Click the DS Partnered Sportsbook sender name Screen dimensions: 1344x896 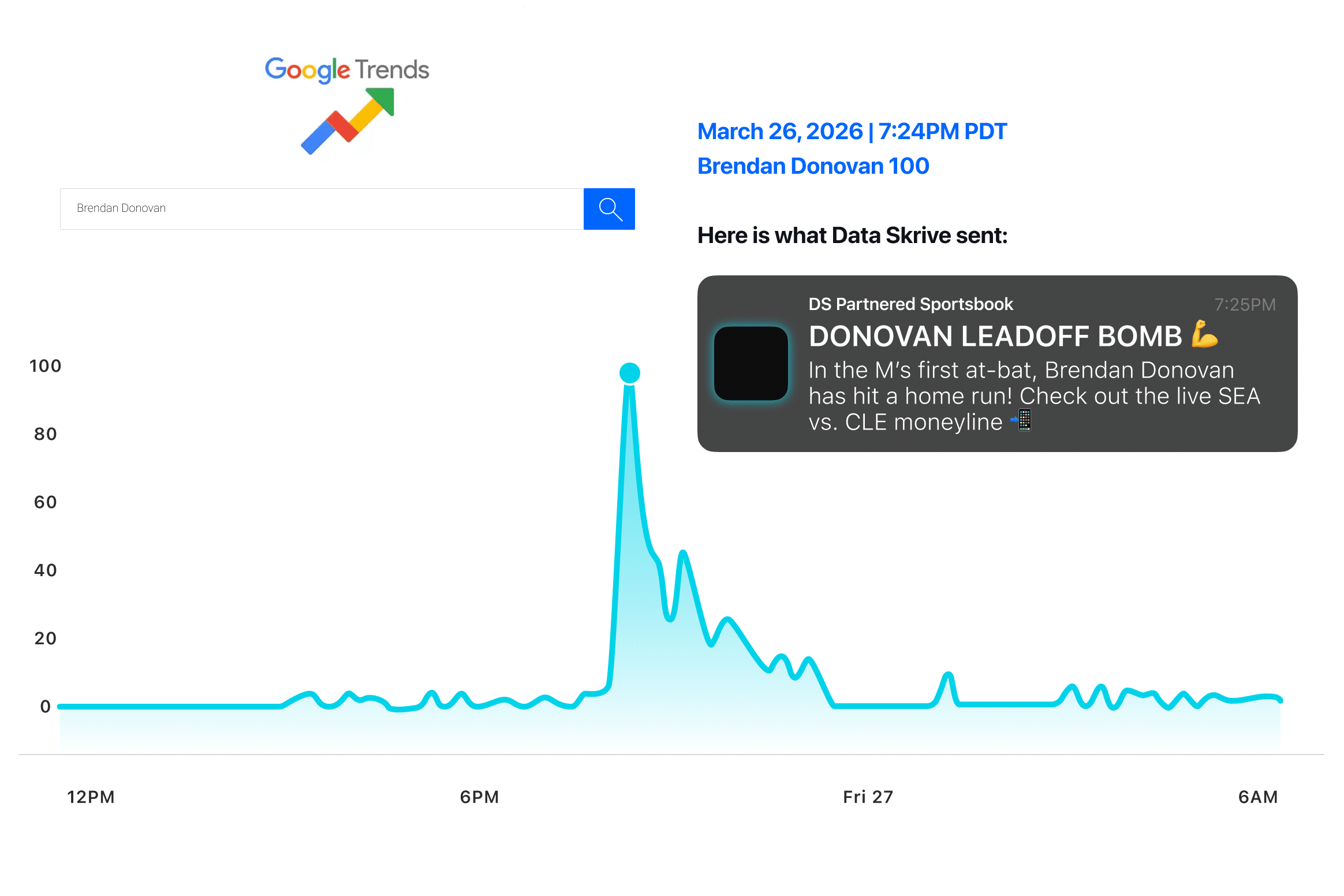910,304
